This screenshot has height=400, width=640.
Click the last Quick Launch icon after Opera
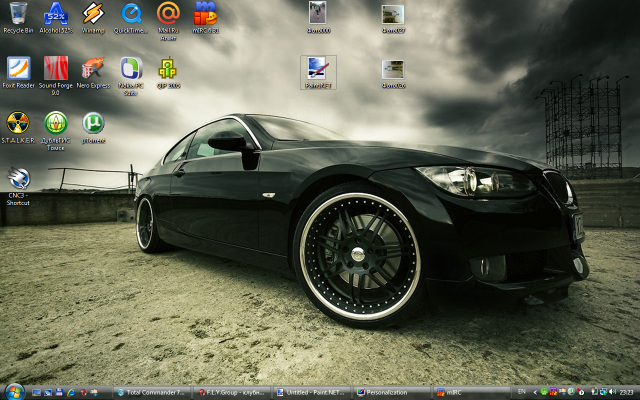pyautogui.click(x=94, y=392)
